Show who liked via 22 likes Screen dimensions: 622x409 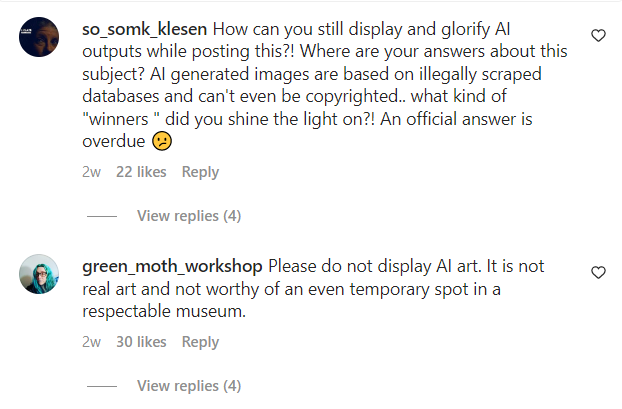point(141,172)
